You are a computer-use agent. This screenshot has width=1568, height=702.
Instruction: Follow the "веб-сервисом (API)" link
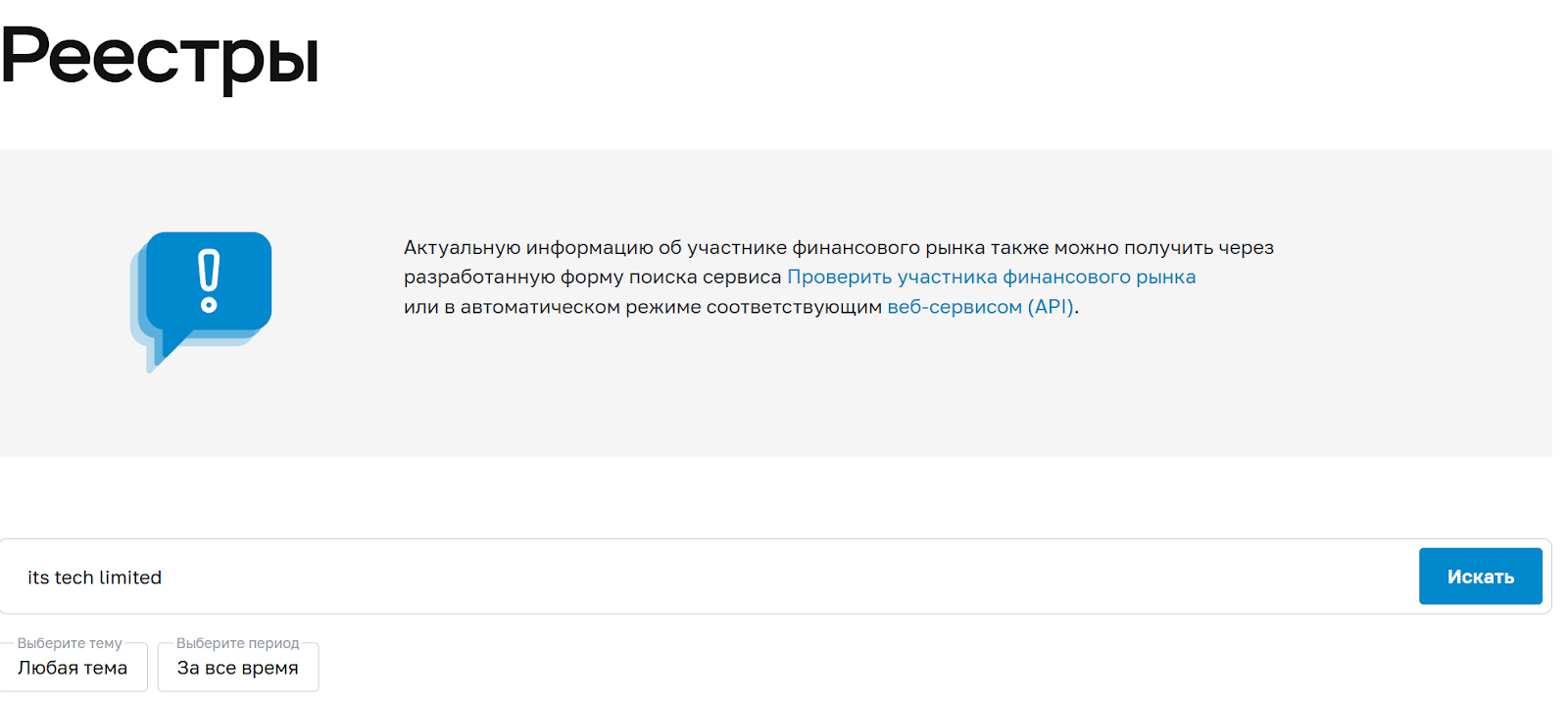(981, 307)
